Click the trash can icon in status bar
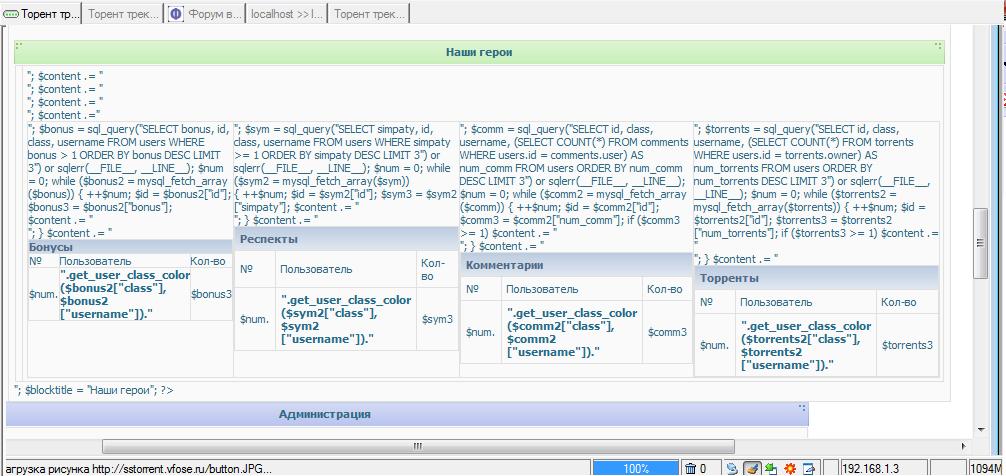1006x476 pixels. pyautogui.click(x=690, y=468)
